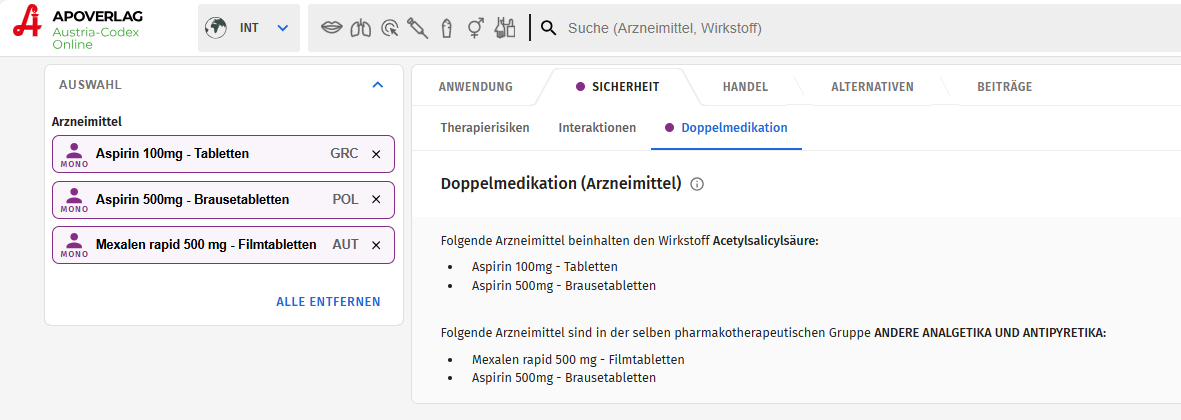Screen dimensions: 1181x420
Task: Show the Therapierisiken sub-tab
Action: tap(485, 127)
